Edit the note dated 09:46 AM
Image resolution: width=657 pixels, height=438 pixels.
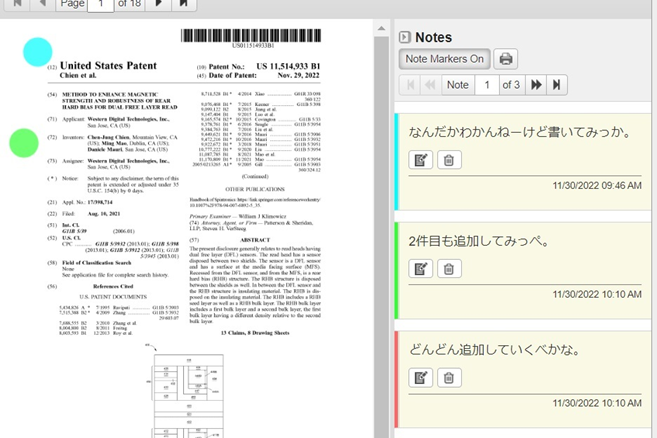(x=420, y=160)
